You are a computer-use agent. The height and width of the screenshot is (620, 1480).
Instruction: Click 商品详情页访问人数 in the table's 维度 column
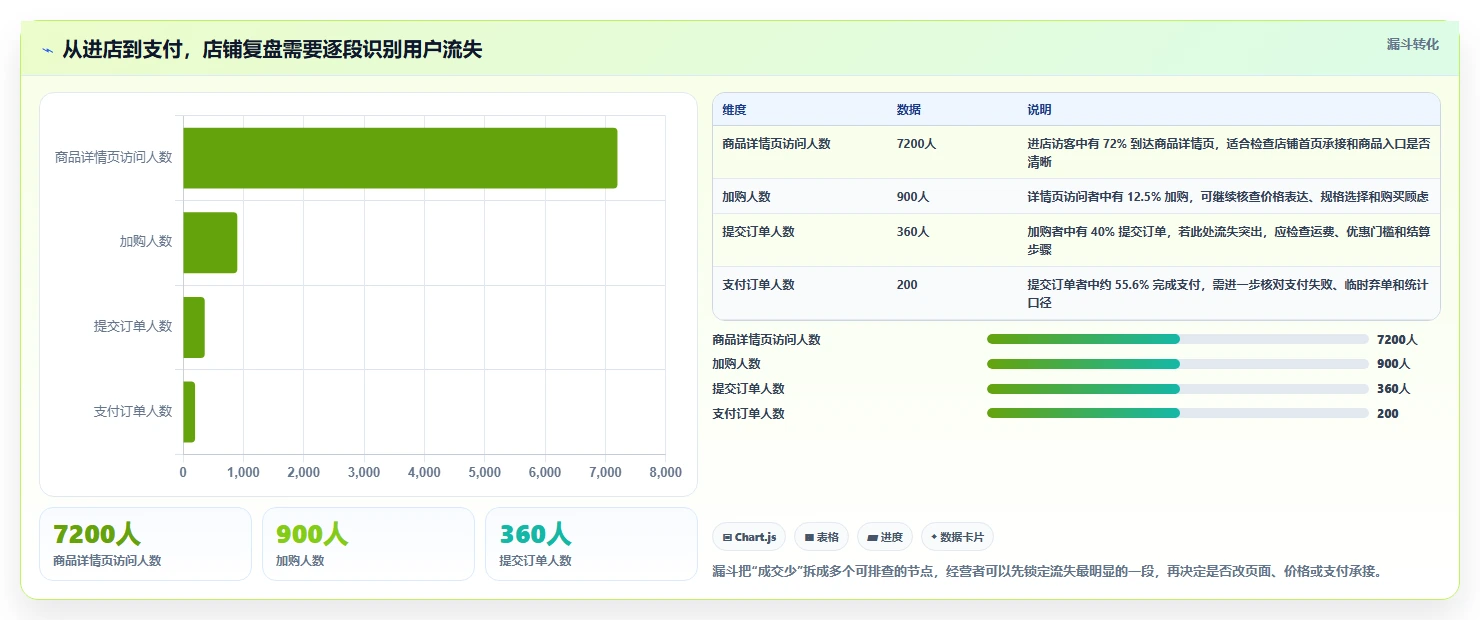[x=776, y=144]
